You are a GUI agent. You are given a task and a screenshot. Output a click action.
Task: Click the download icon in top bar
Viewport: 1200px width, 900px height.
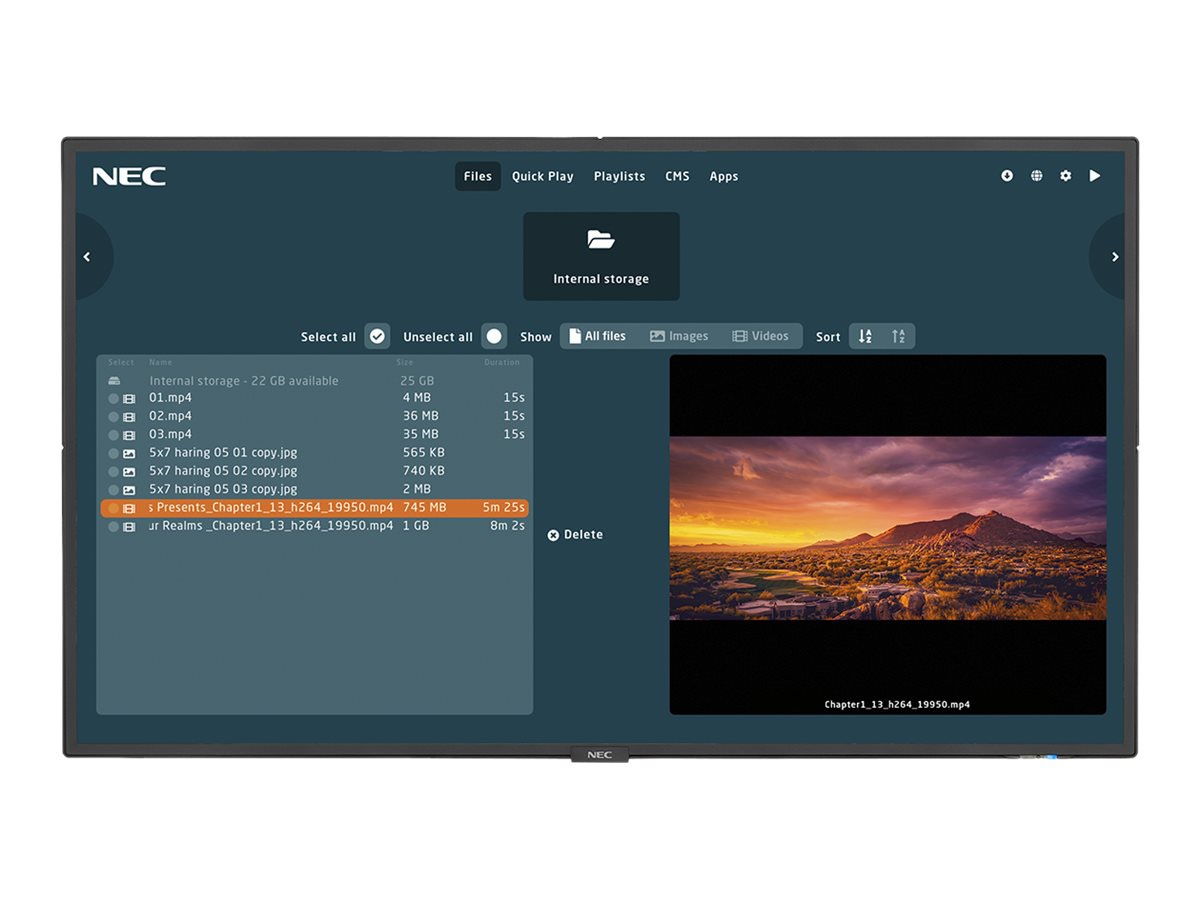(x=1007, y=176)
